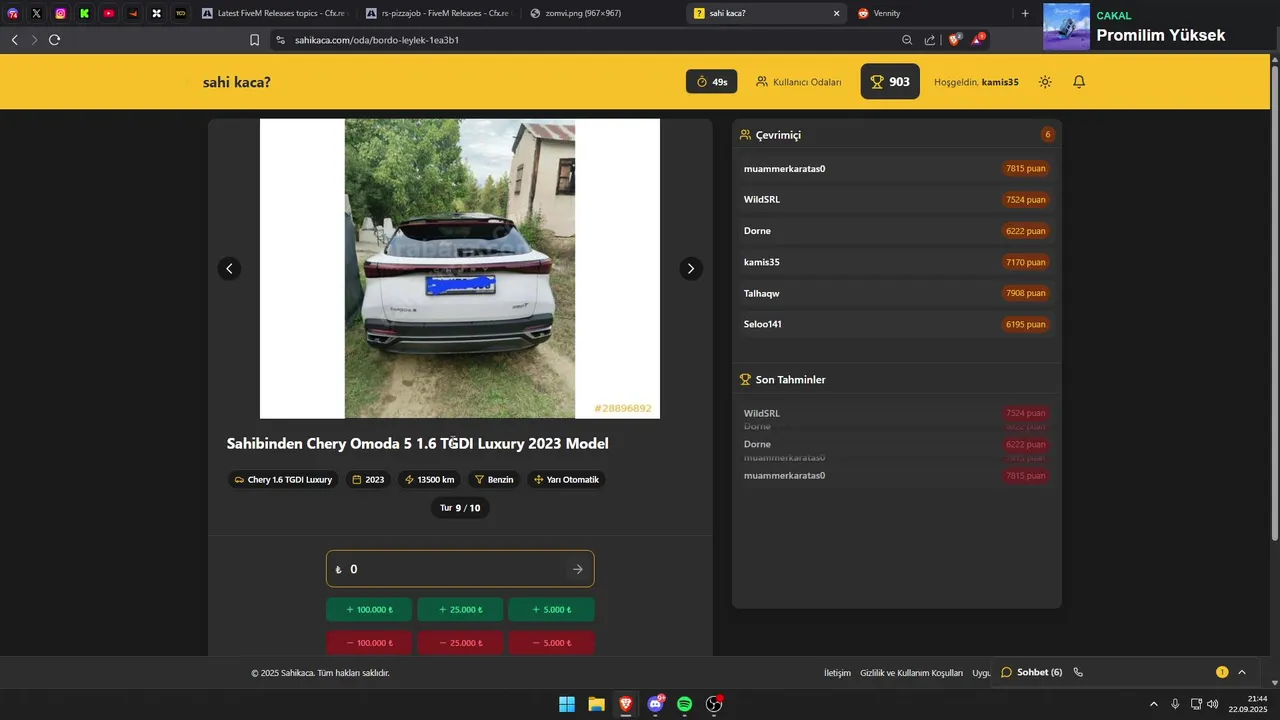Open the Brave Shields lion icon
Image resolution: width=1280 pixels, height=720 pixels.
(955, 39)
